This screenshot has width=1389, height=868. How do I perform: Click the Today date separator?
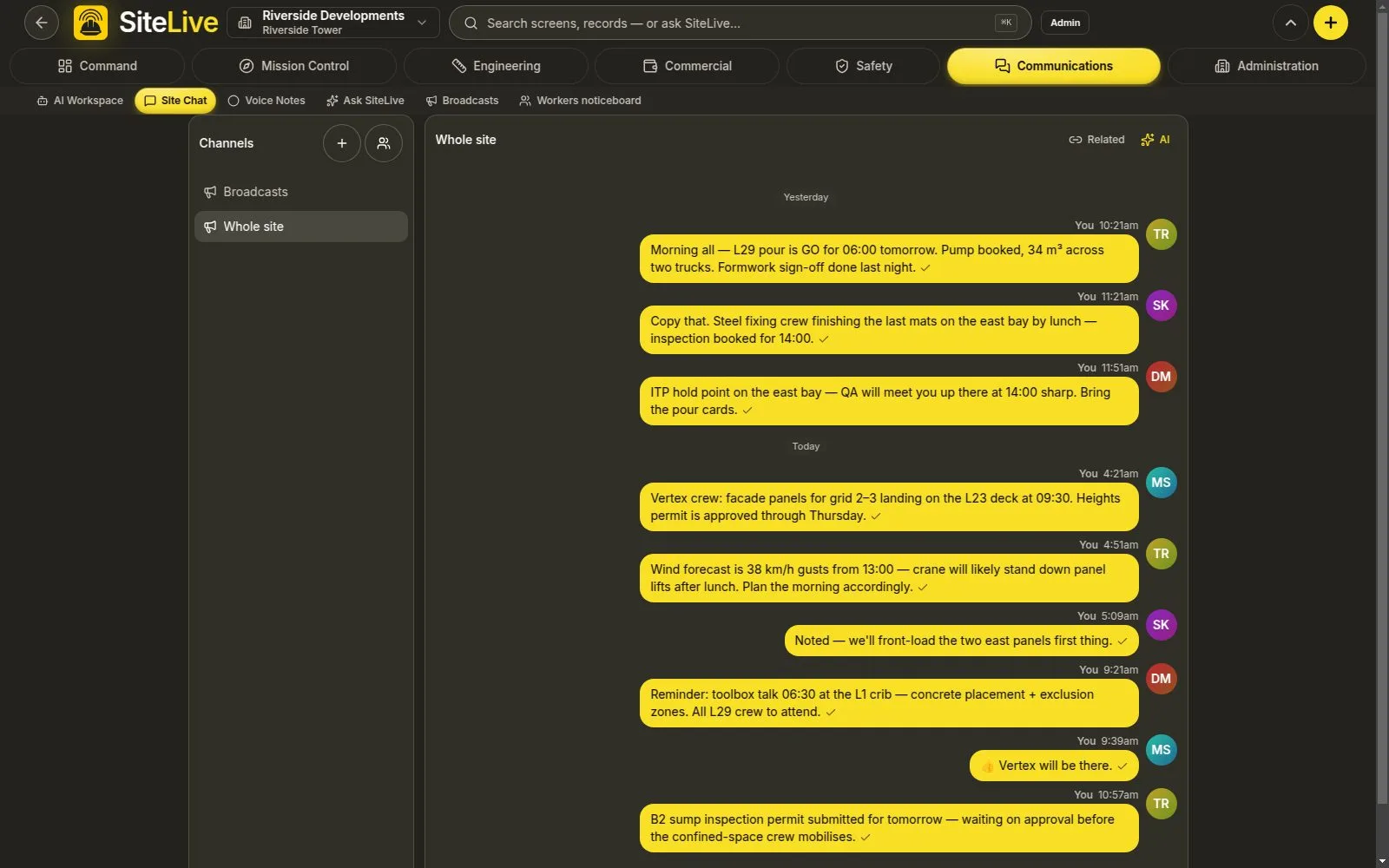806,446
